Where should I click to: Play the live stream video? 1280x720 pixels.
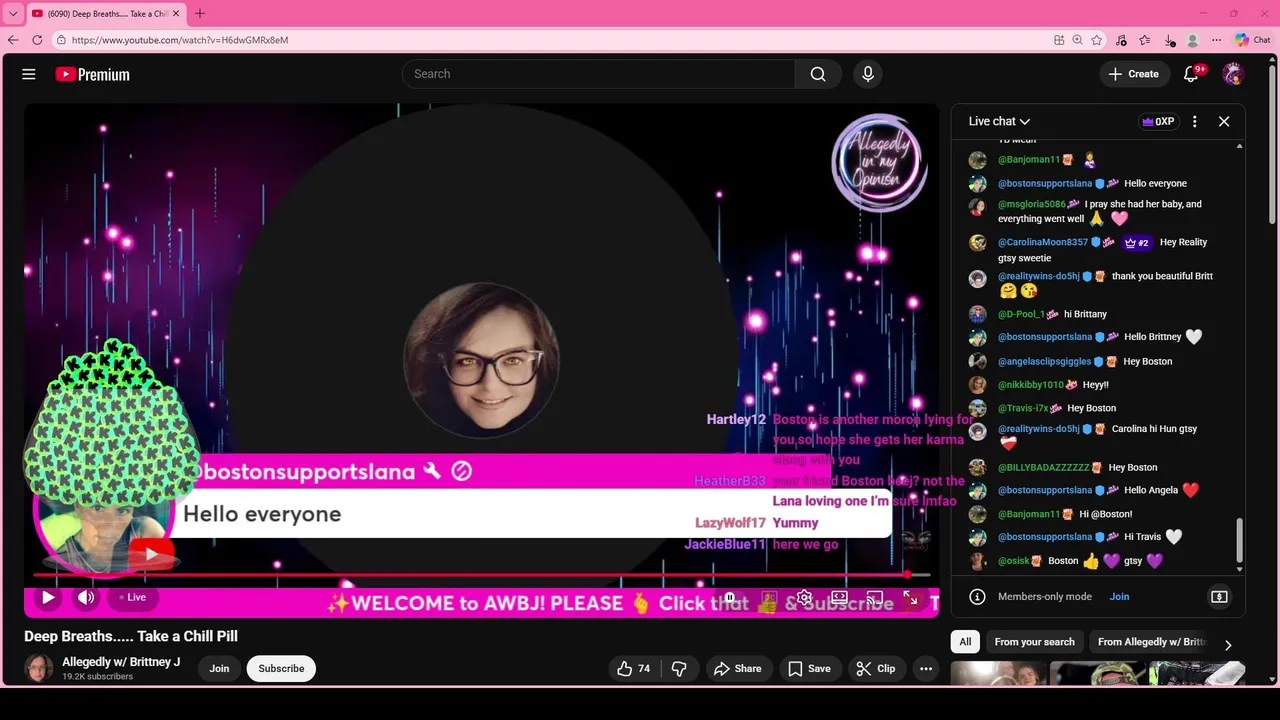pyautogui.click(x=47, y=597)
